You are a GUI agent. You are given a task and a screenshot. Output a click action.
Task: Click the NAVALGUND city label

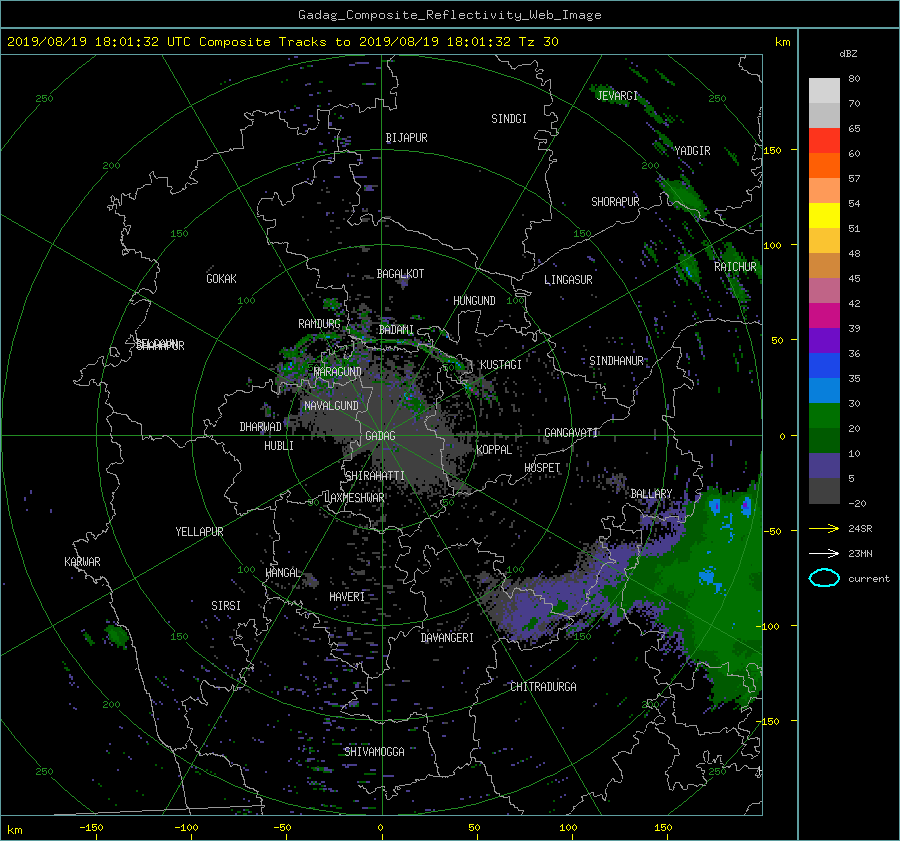pos(331,405)
